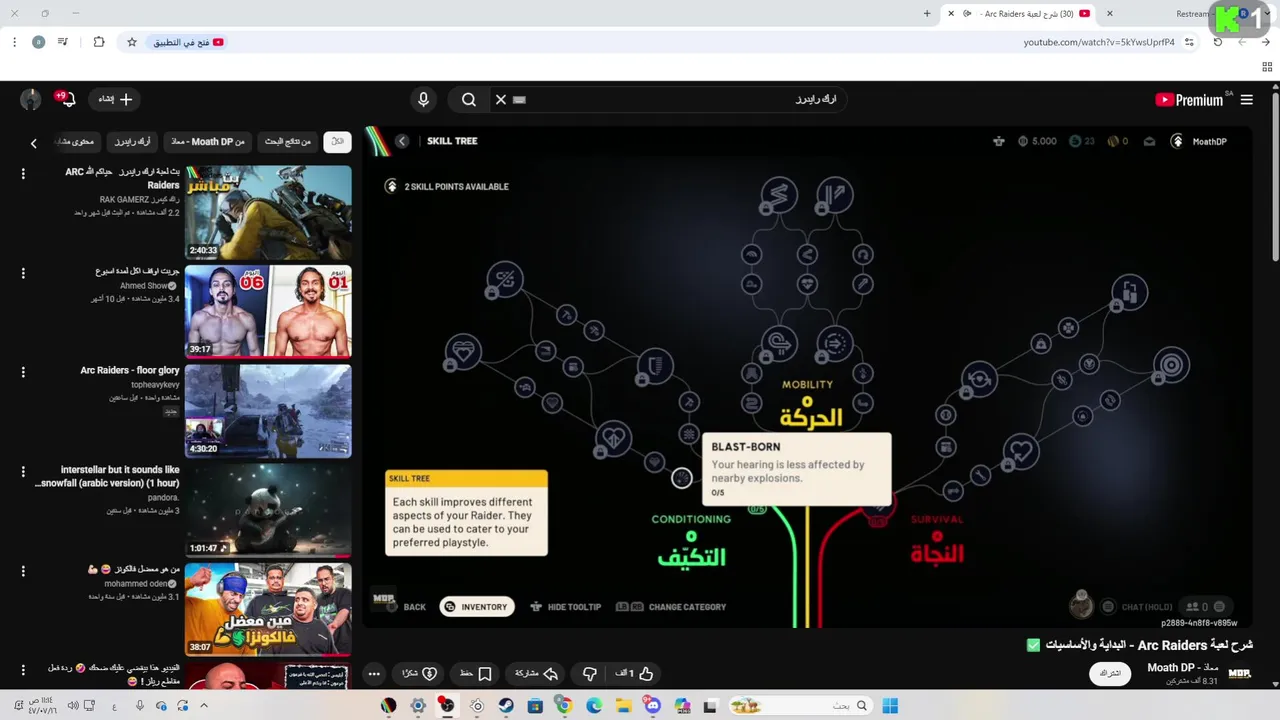Open the 38:07 فالكونز video thumbnail
Screen dimensions: 1280x720
pyautogui.click(x=268, y=608)
